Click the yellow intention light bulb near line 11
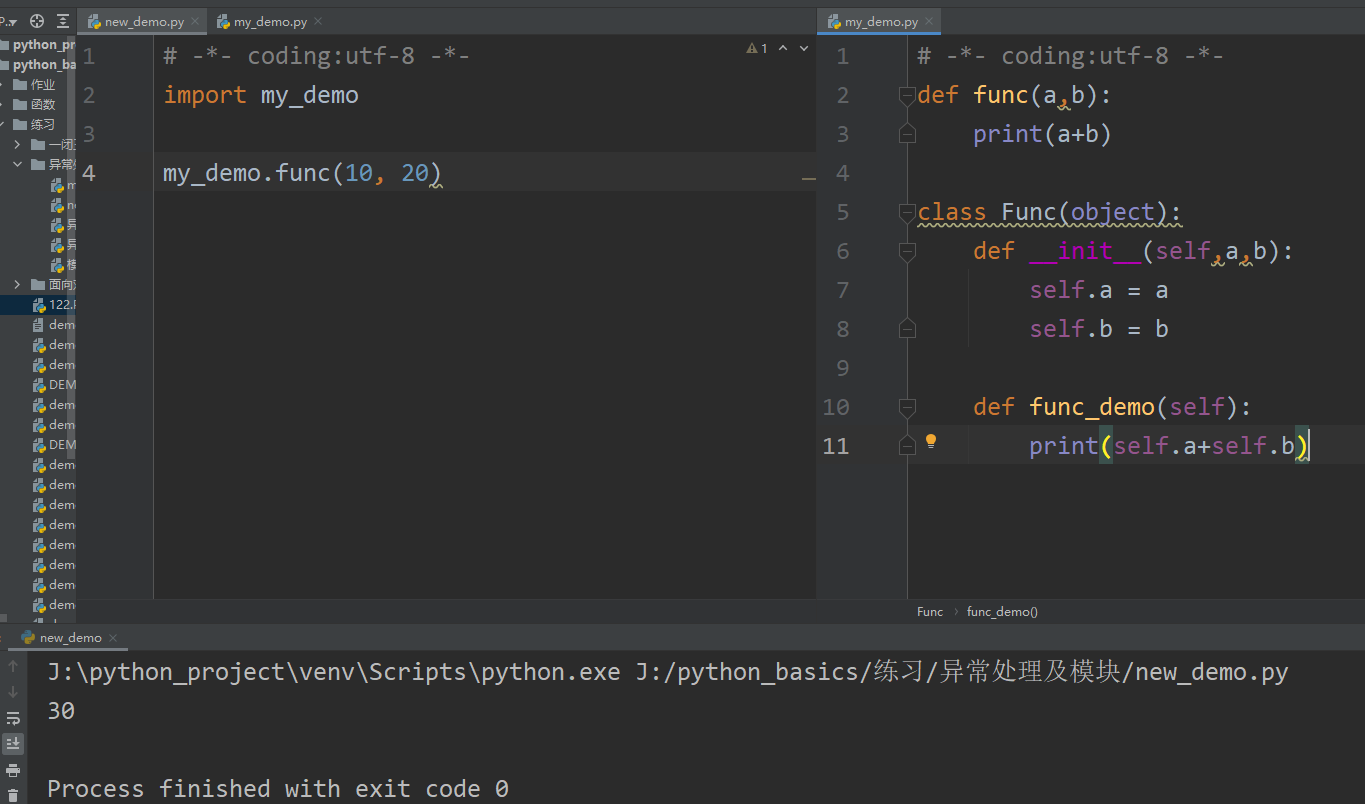Viewport: 1365px width, 804px height. [x=930, y=440]
